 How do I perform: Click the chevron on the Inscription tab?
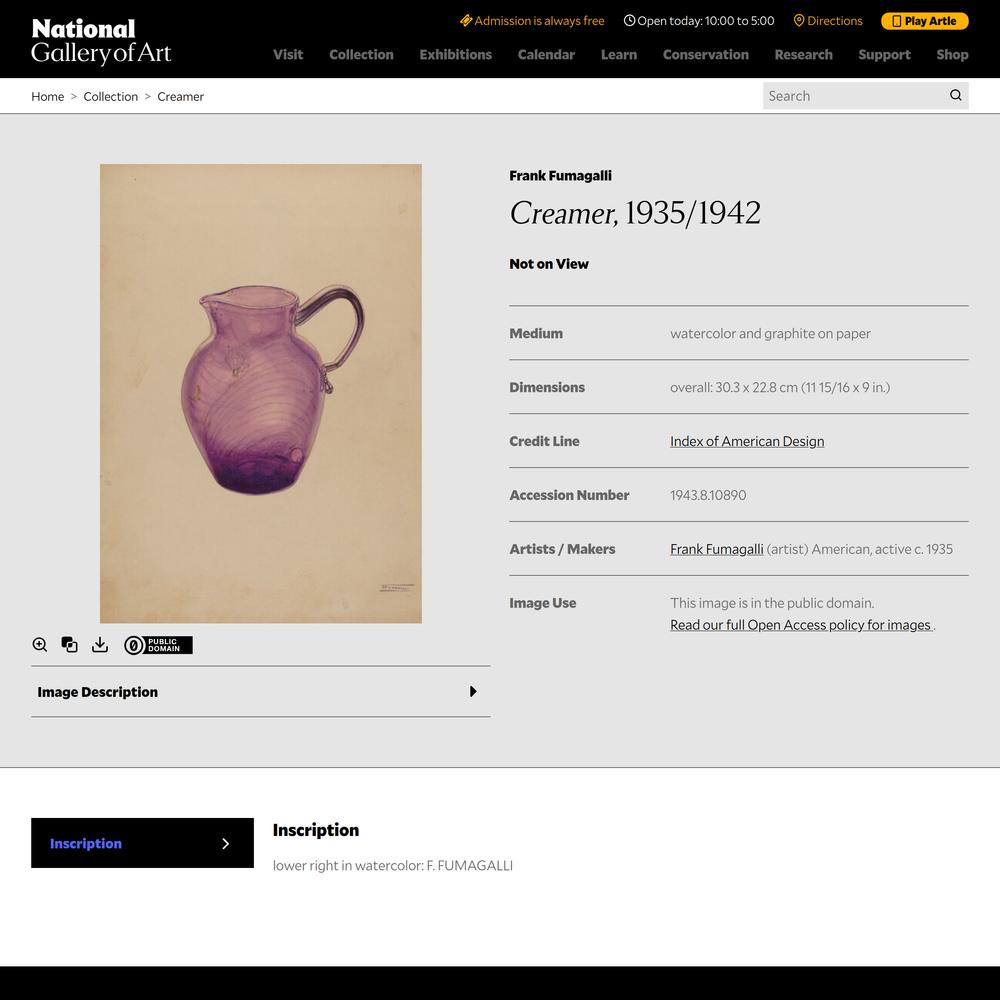click(225, 844)
